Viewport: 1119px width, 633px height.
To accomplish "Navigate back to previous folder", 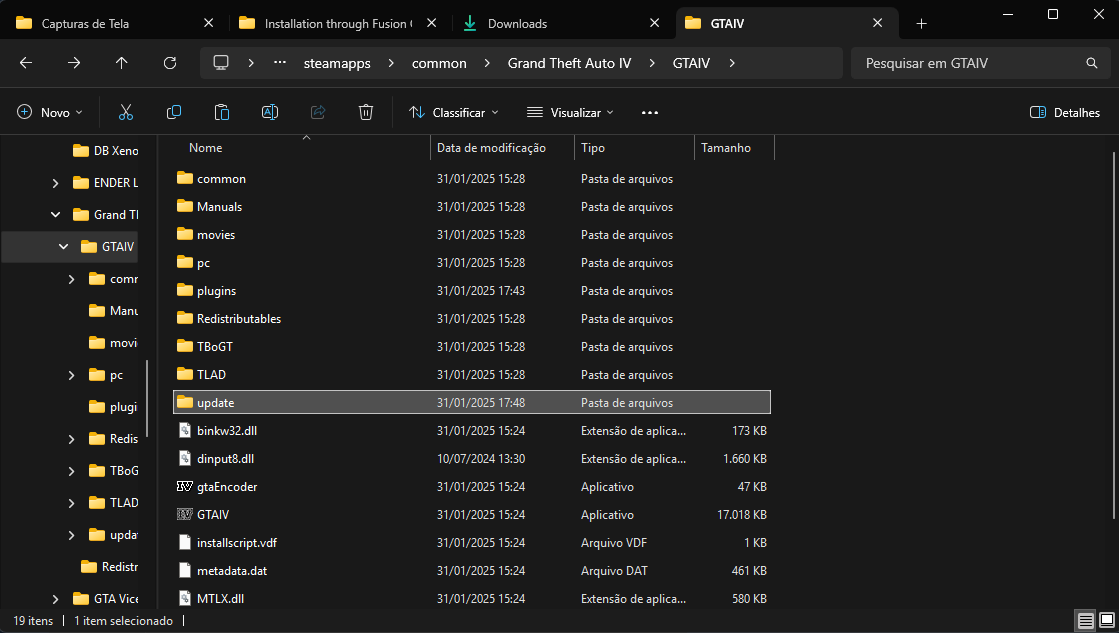I will click(26, 63).
